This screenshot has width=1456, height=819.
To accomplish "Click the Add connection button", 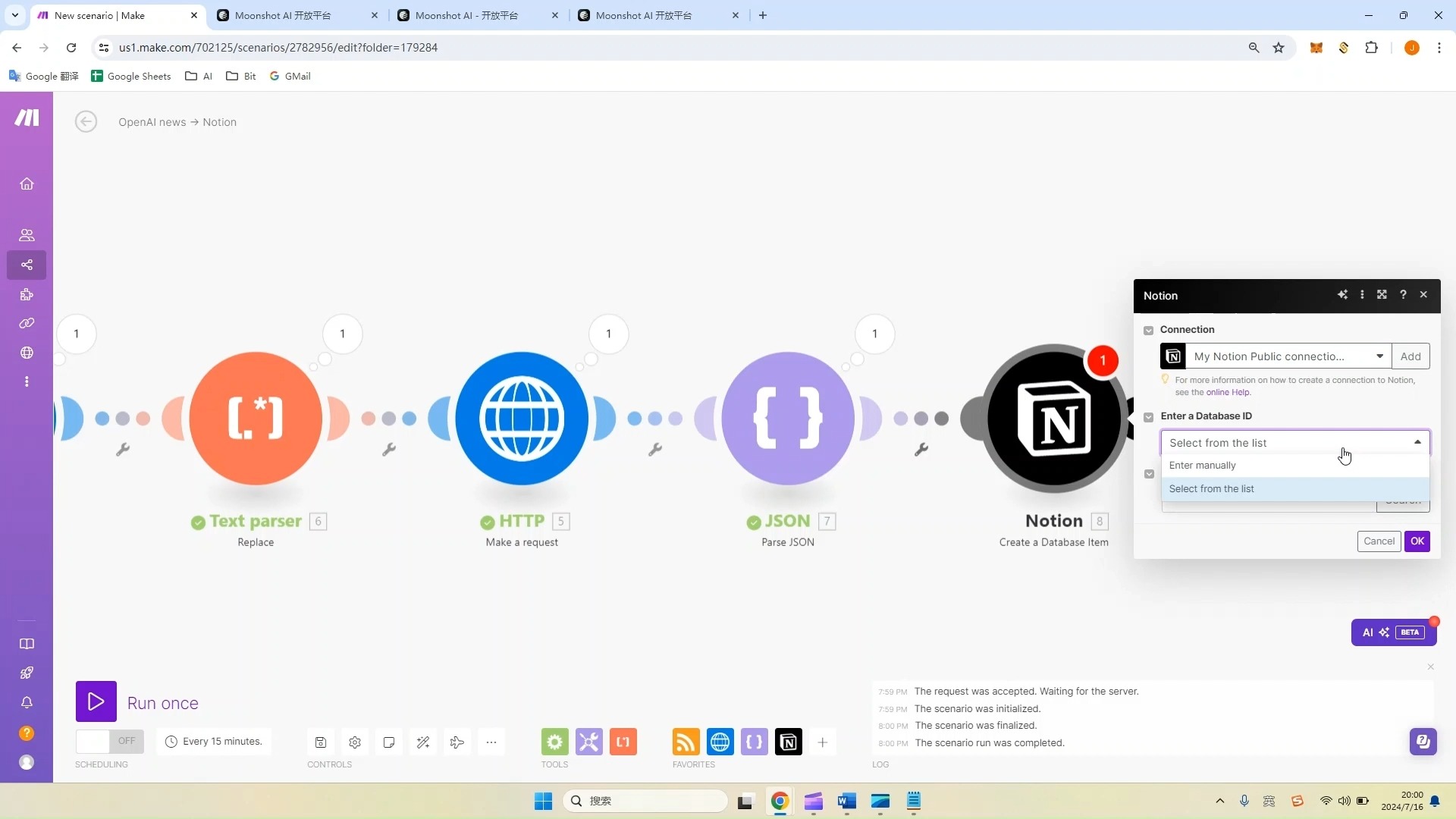I will (1410, 356).
